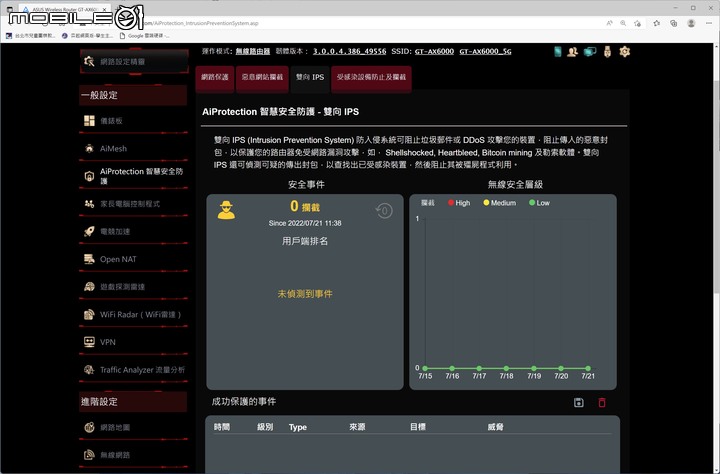Image resolution: width=720 pixels, height=474 pixels.
Task: Click the network devices status icon
Action: 590,52
